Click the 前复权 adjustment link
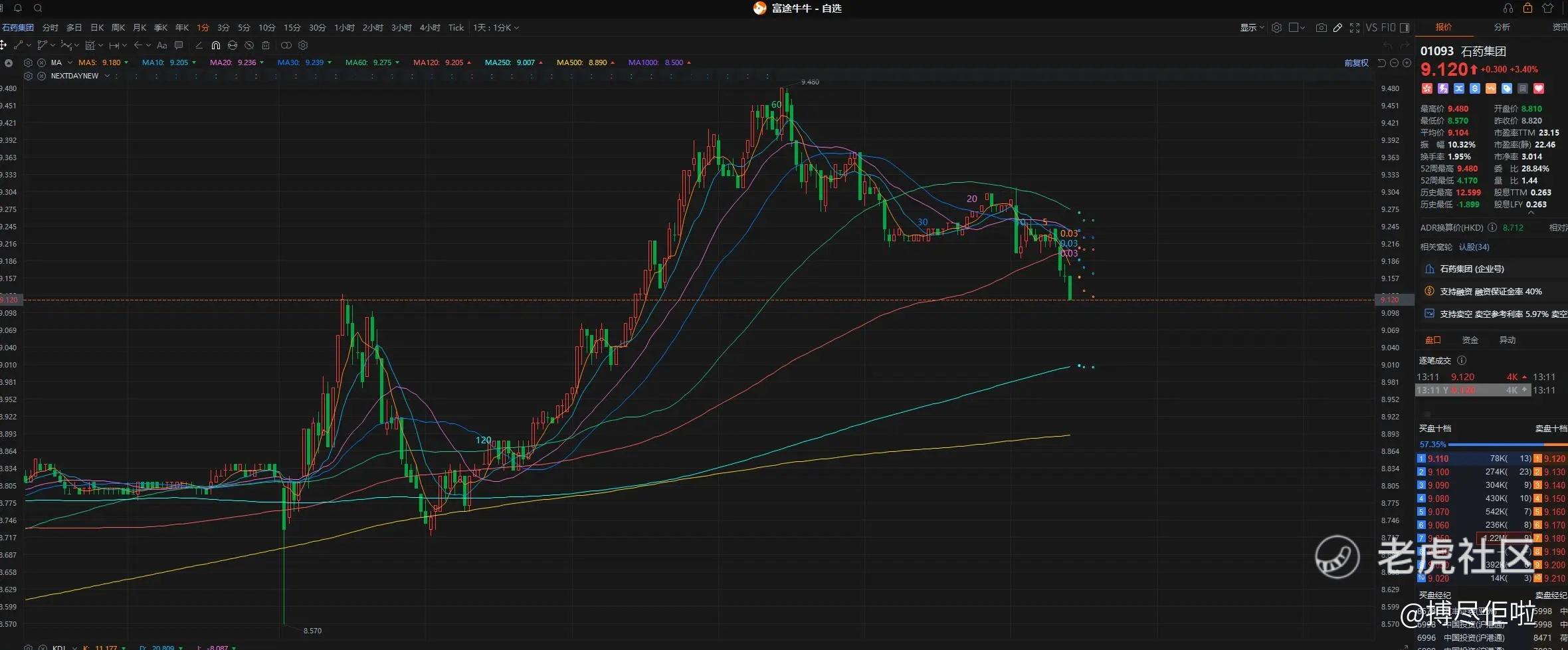The height and width of the screenshot is (650, 1568). tap(1356, 62)
